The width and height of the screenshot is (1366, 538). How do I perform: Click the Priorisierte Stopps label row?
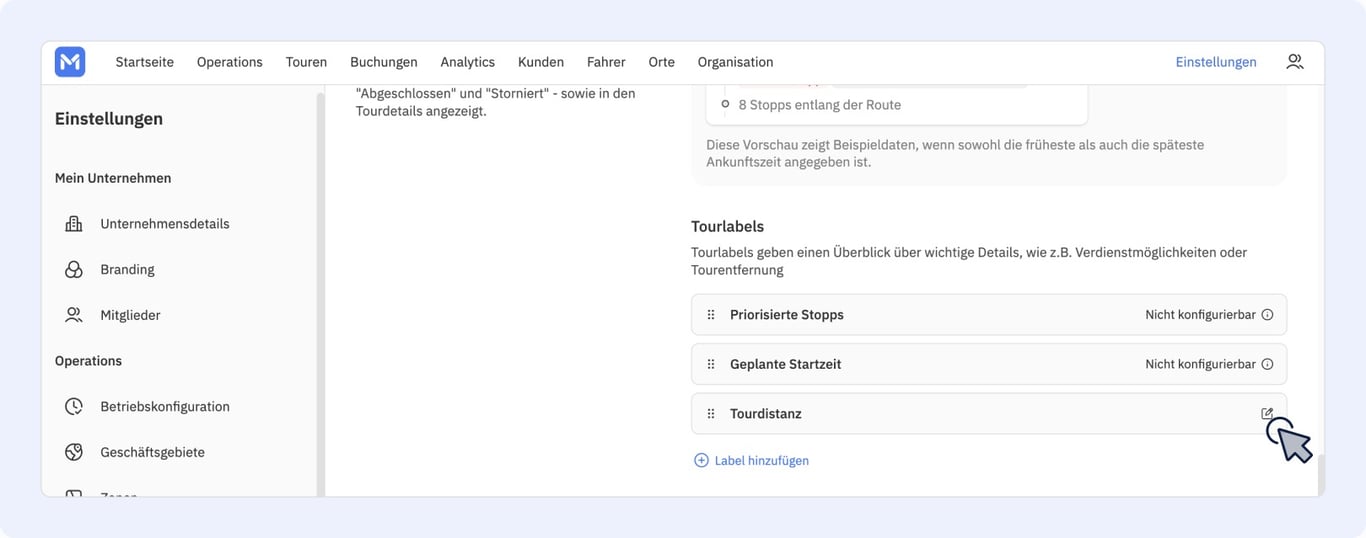988,314
